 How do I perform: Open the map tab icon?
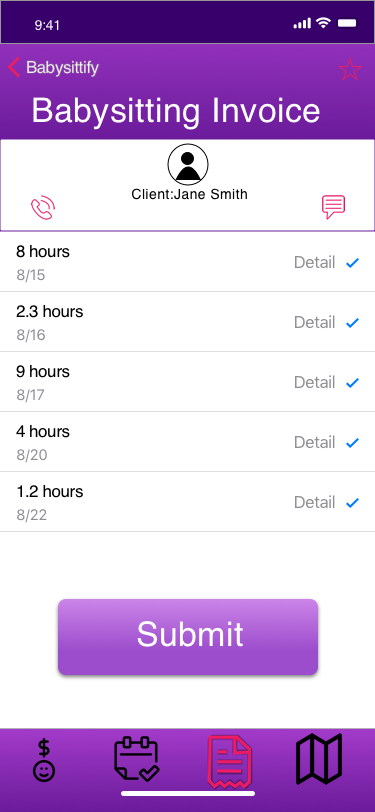point(319,759)
